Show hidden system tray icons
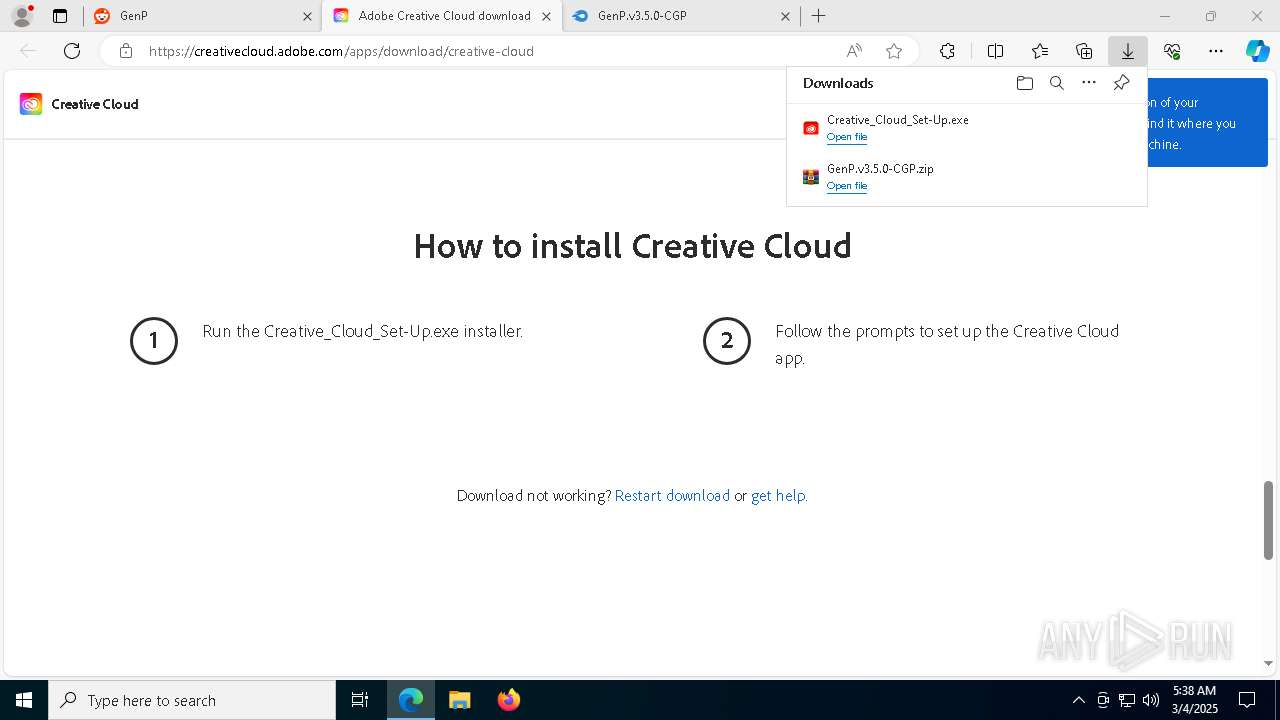This screenshot has width=1280, height=720. [x=1078, y=700]
